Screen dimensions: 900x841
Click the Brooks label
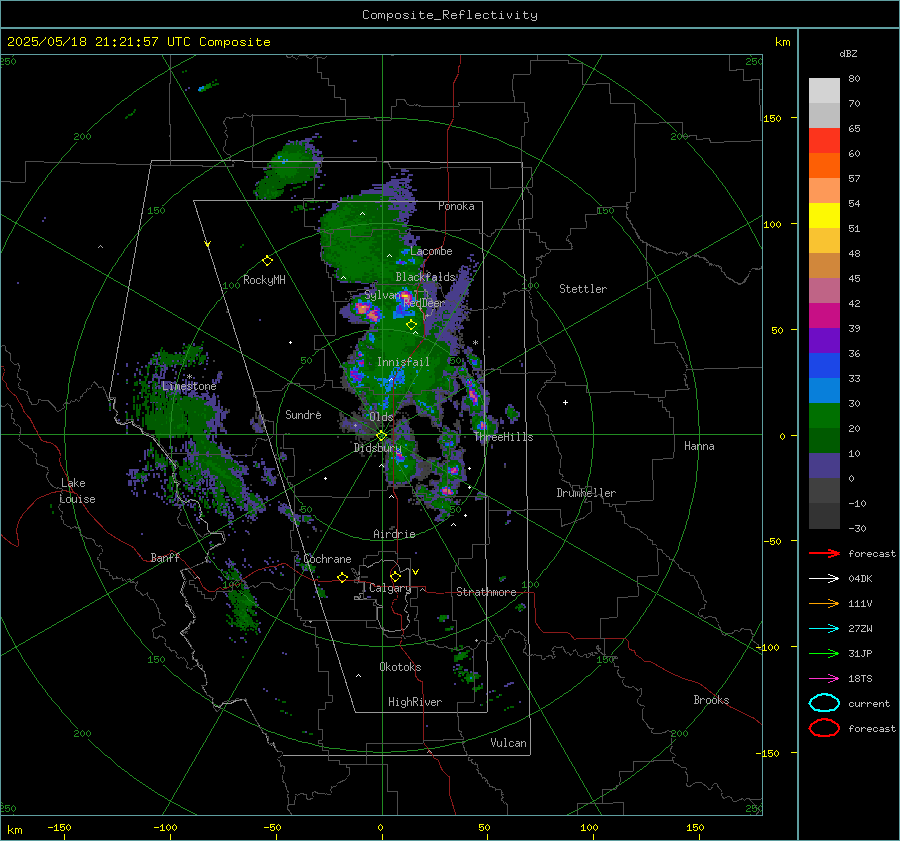pyautogui.click(x=711, y=700)
